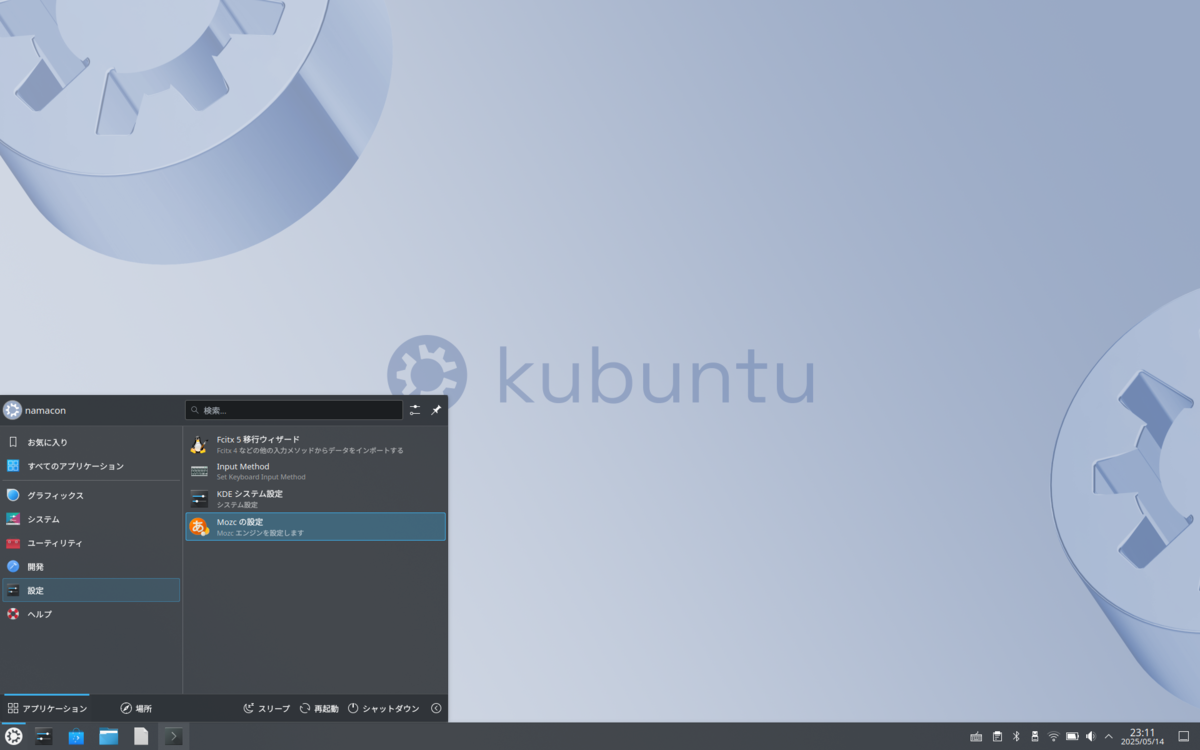Launch Fcitx 5 移行ウィザード
This screenshot has width=1200, height=750.
pos(315,445)
